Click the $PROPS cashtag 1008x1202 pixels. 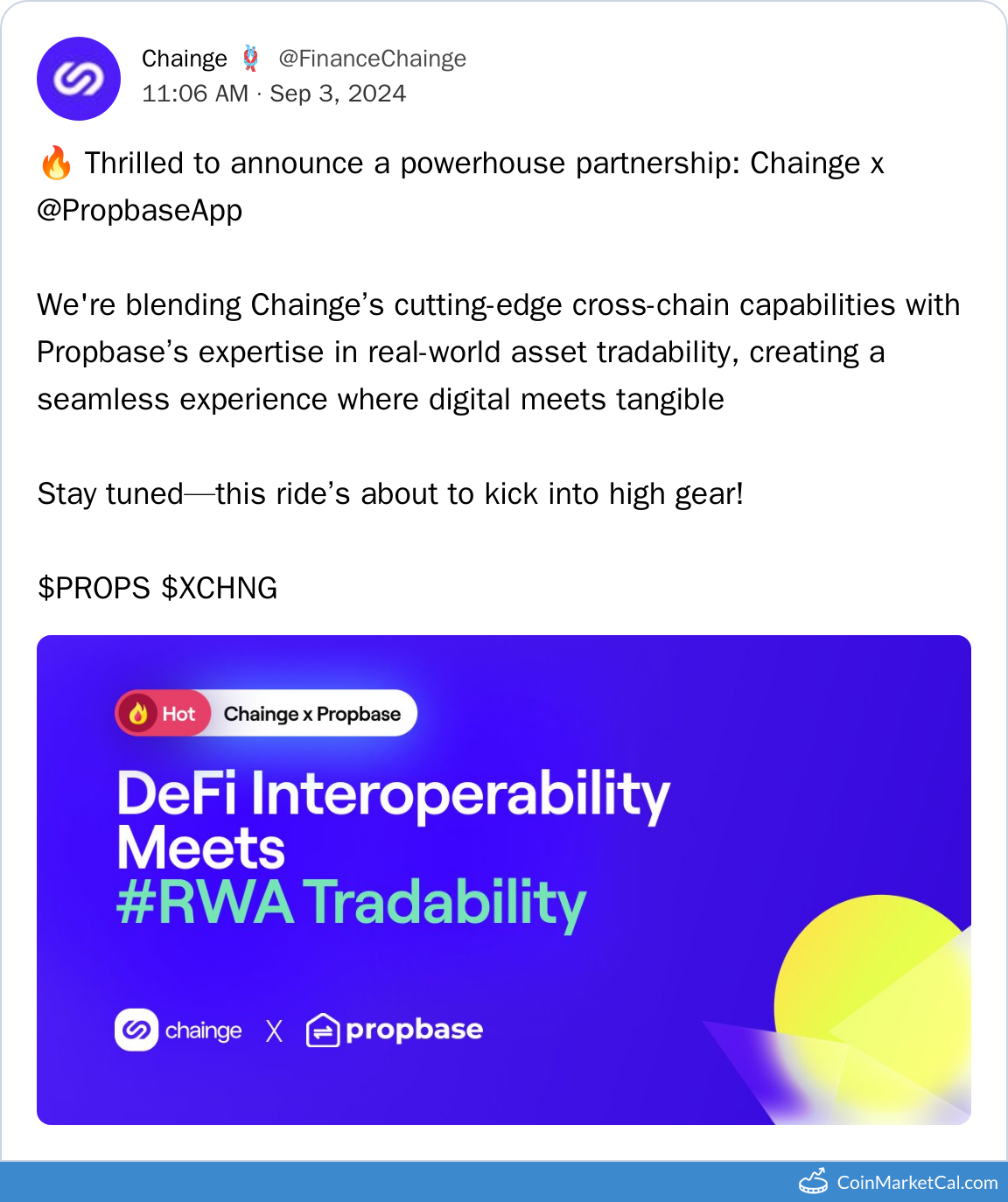tap(94, 588)
